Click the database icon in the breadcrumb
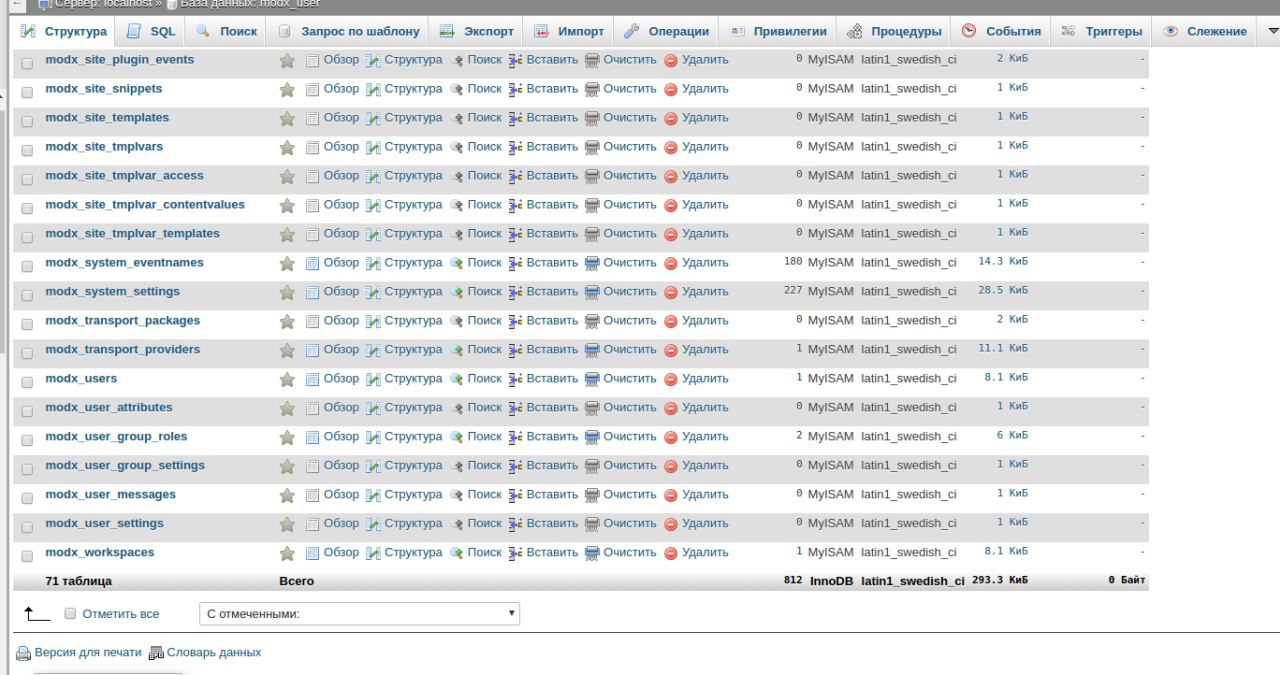This screenshot has width=1280, height=675. (172, 4)
